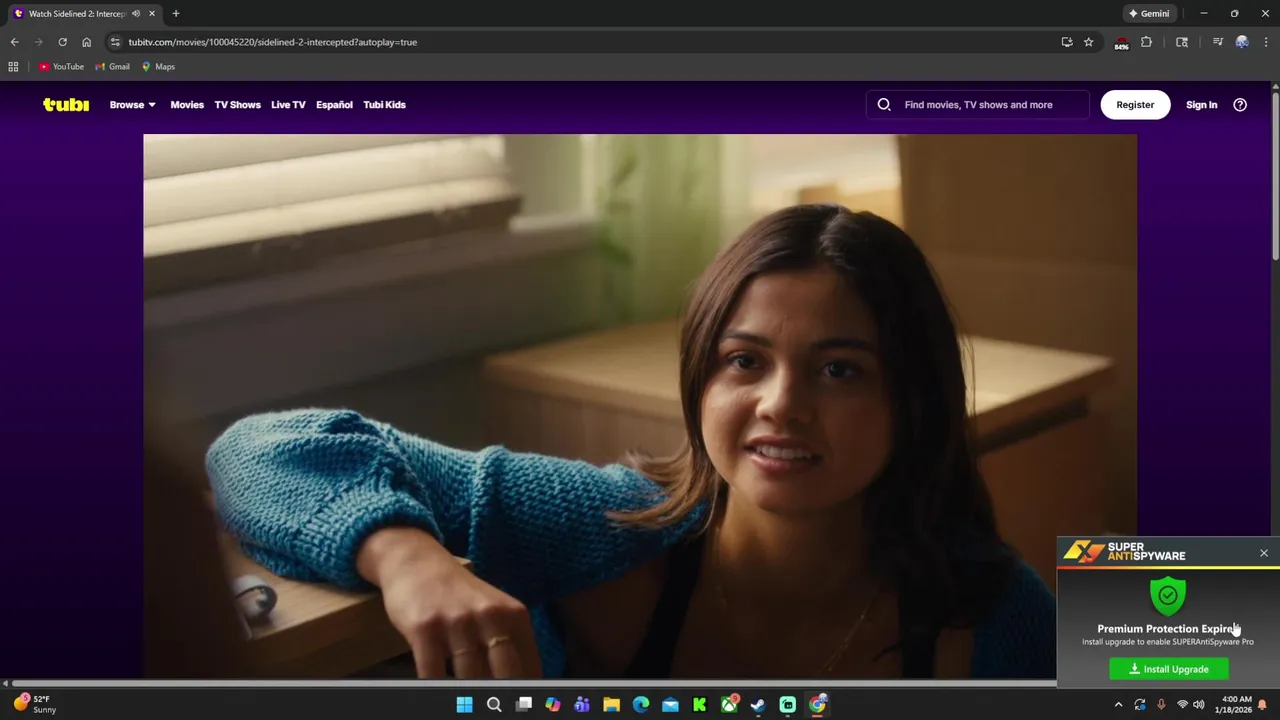Open the volume control in system tray
The image size is (1280, 720).
pos(1199,705)
